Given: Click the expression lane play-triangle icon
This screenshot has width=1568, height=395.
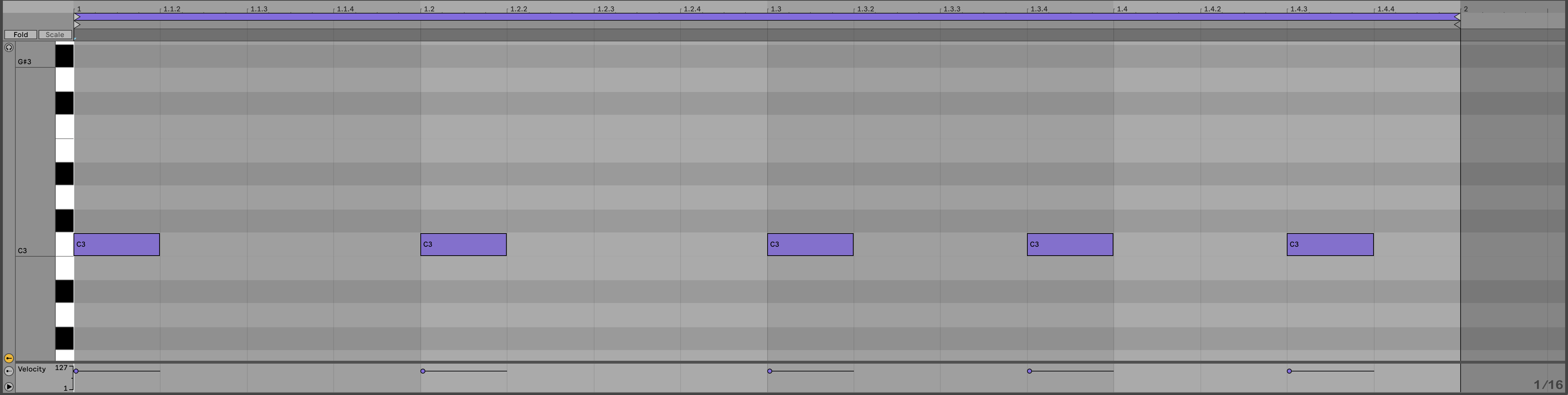Looking at the screenshot, I should click(9, 386).
